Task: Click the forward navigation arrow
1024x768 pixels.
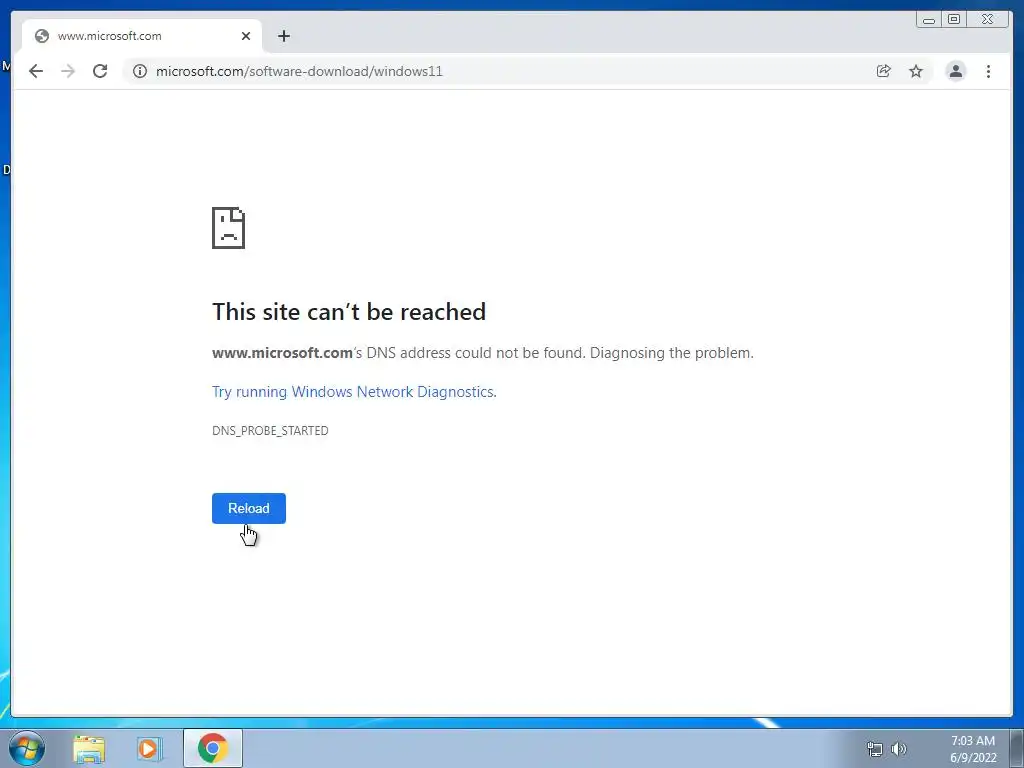Action: 68,71
